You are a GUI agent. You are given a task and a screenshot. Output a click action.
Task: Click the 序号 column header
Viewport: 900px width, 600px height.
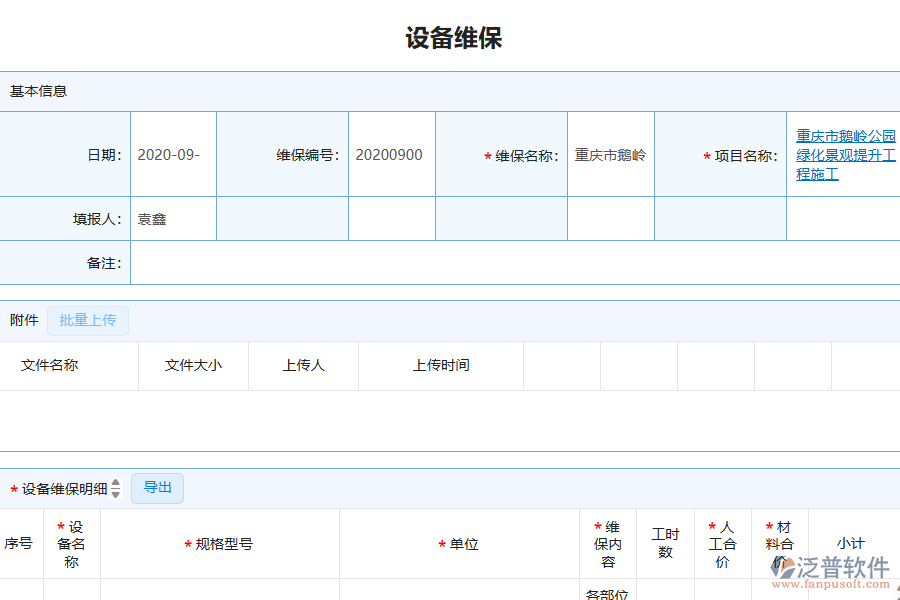[17, 544]
